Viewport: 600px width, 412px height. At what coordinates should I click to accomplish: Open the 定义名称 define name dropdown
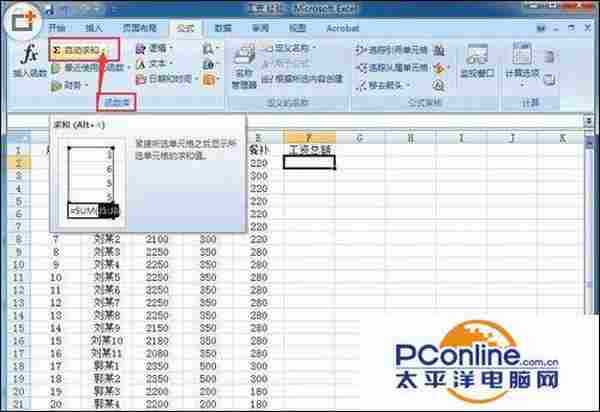point(289,48)
